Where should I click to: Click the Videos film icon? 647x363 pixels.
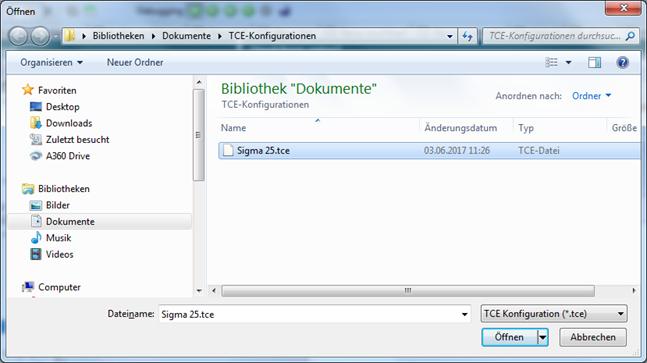point(36,254)
